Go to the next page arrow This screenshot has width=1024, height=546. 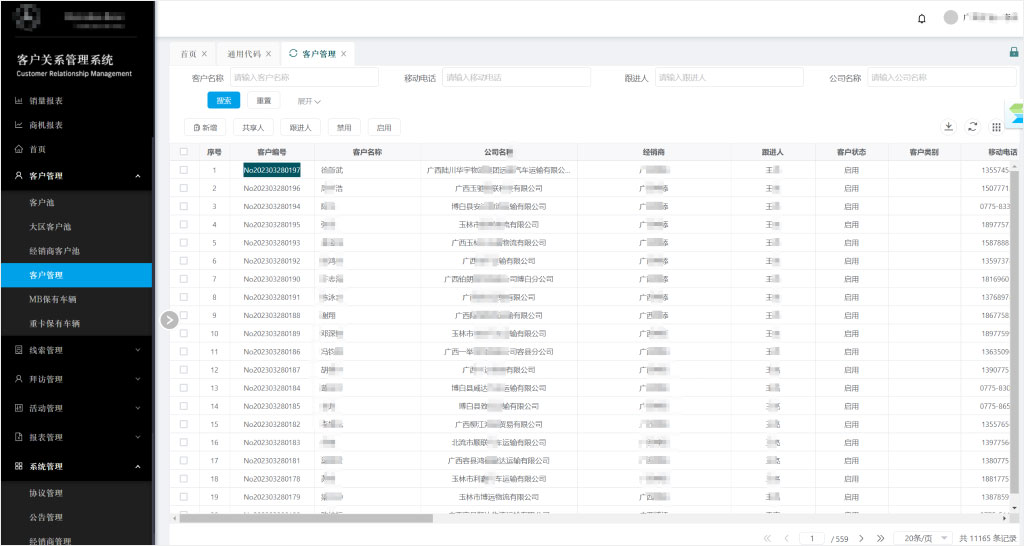(861, 538)
